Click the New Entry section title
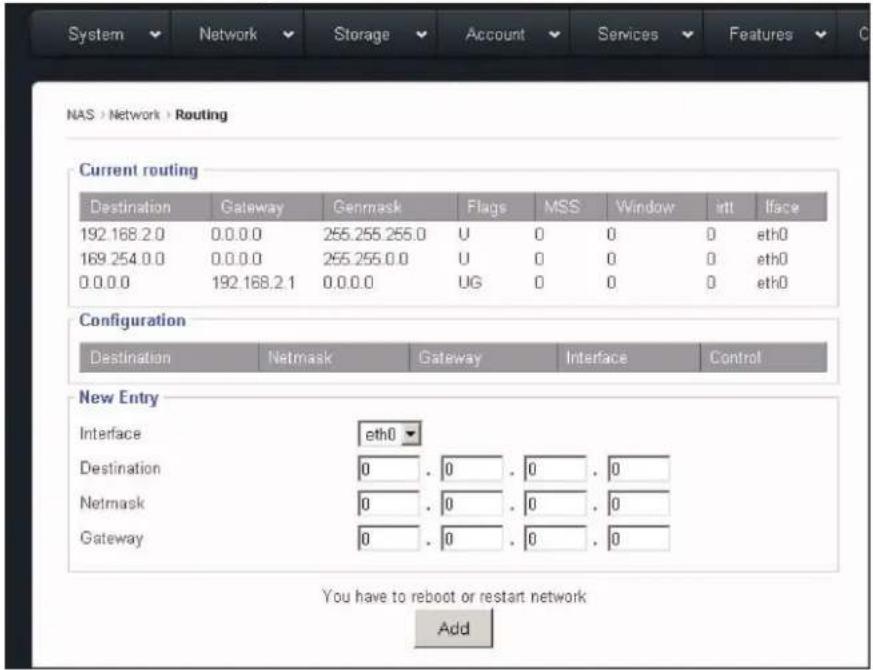The height and width of the screenshot is (670, 873). 119,398
